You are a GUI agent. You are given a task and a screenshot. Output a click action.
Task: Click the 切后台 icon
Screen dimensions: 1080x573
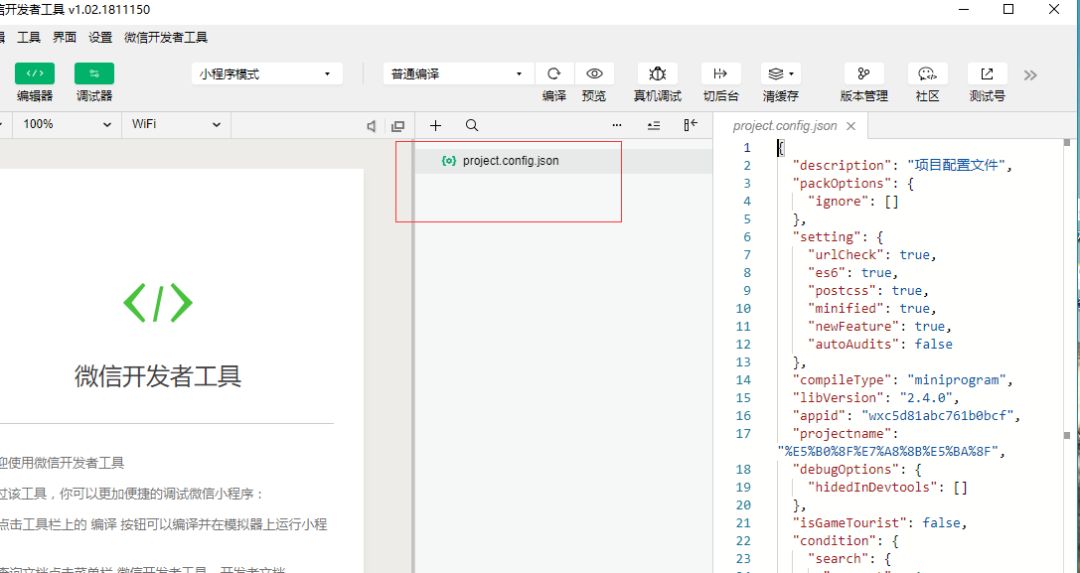(720, 74)
